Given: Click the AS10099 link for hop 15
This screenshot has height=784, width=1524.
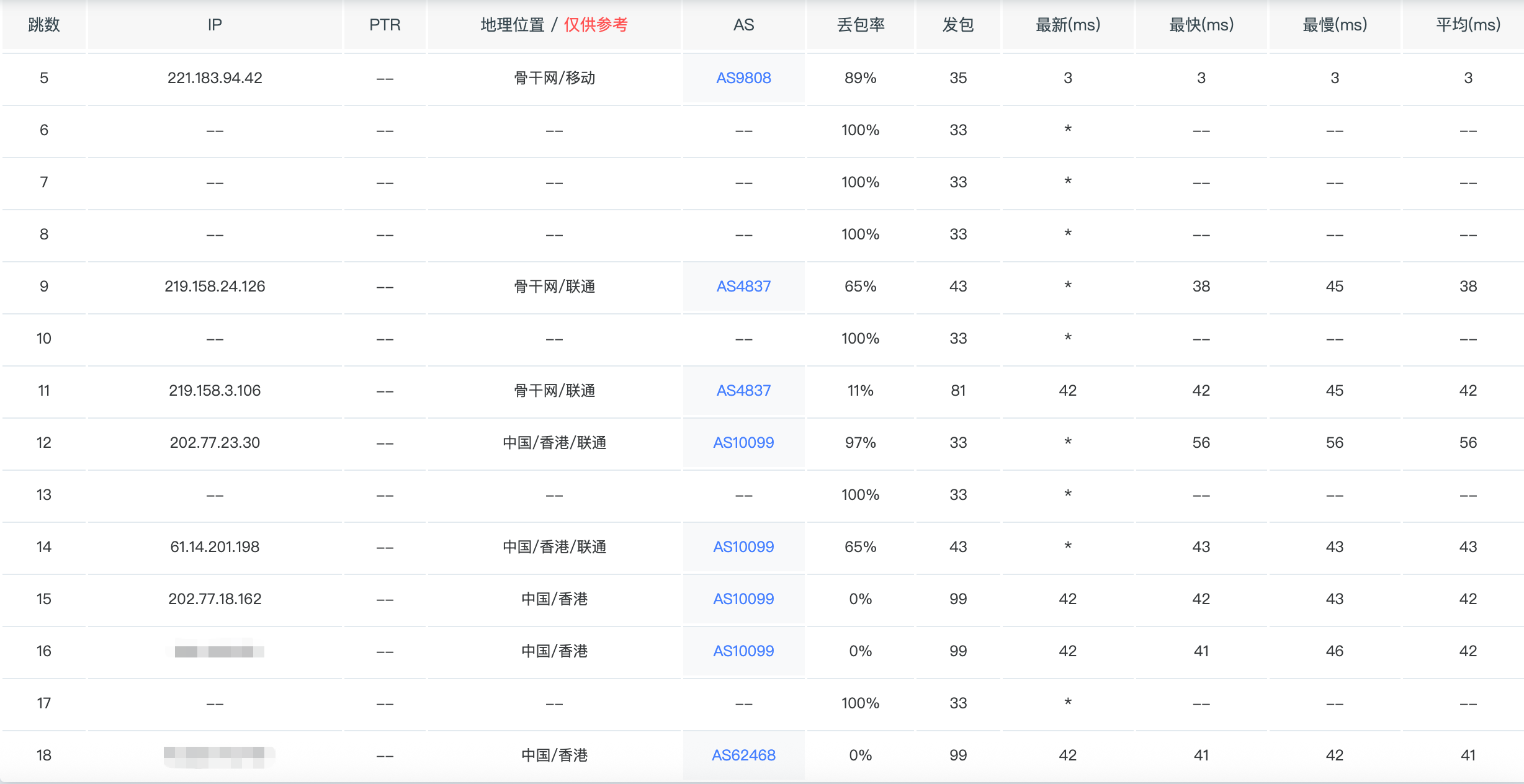Looking at the screenshot, I should 743,599.
